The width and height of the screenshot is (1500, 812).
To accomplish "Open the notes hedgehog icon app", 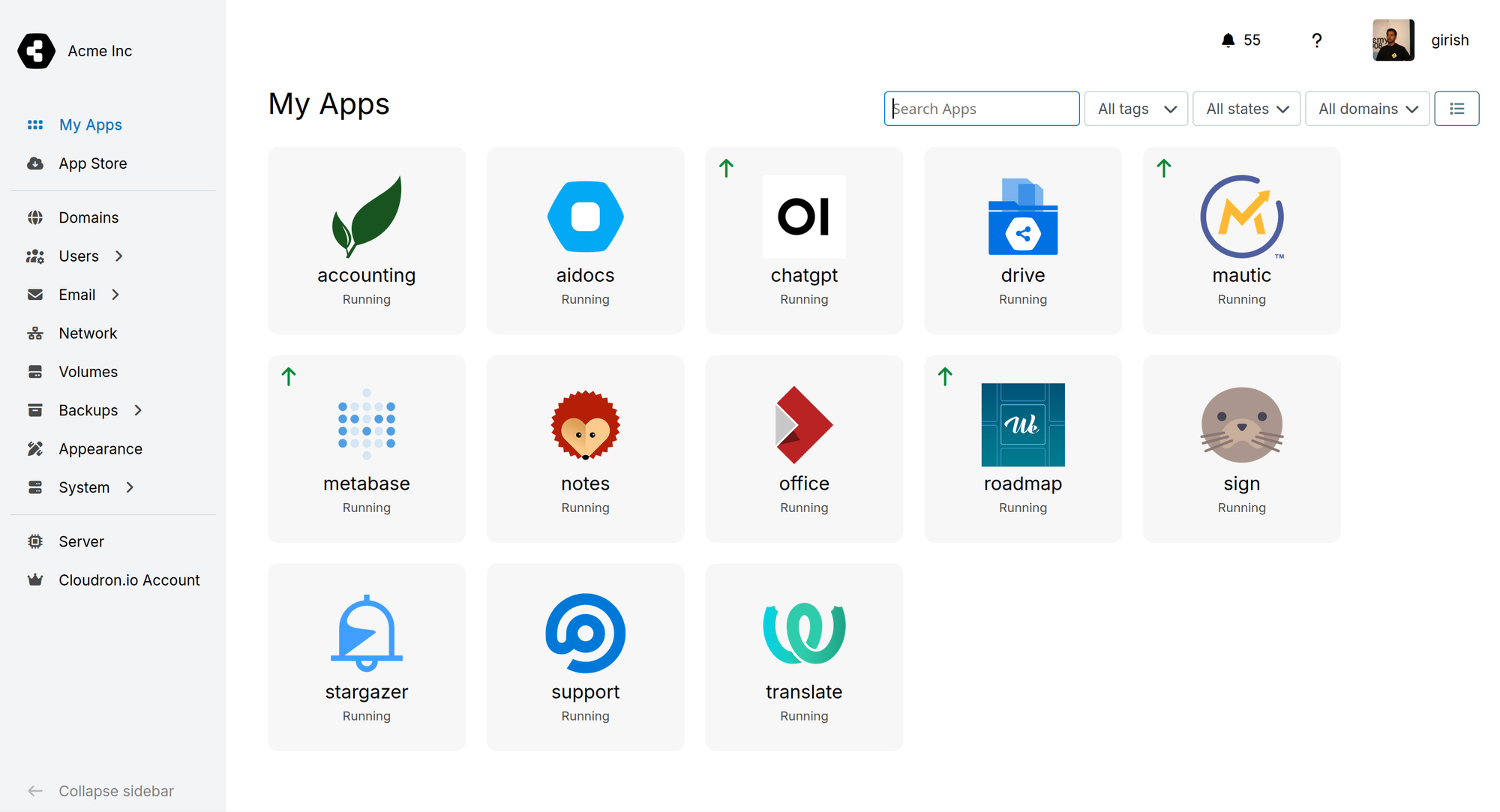I will coord(585,424).
